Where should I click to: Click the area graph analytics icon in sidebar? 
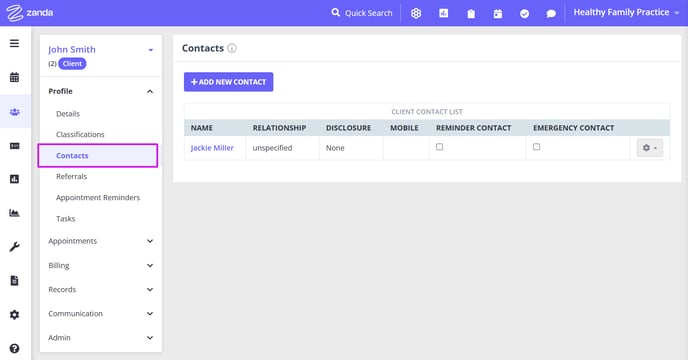point(14,213)
